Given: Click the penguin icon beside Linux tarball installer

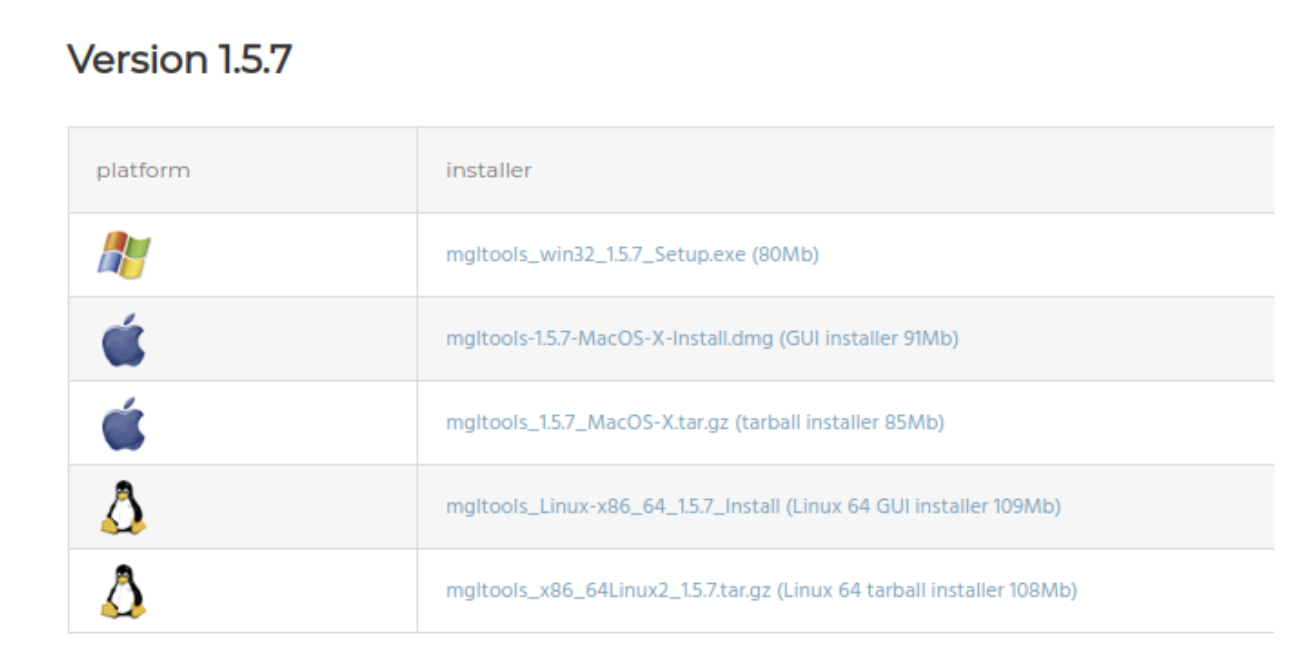Looking at the screenshot, I should (x=124, y=591).
